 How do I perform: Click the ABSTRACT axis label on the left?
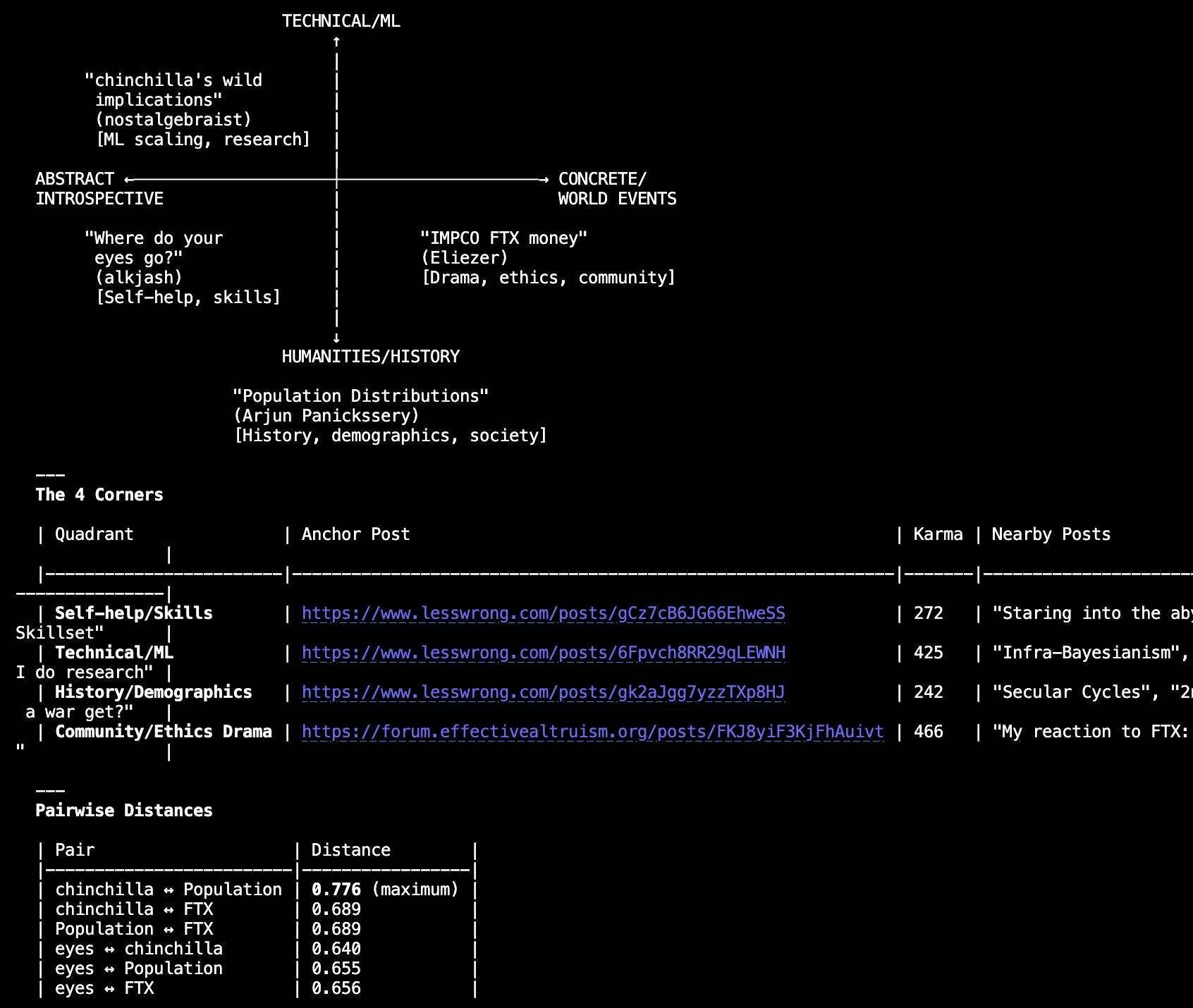[x=75, y=179]
